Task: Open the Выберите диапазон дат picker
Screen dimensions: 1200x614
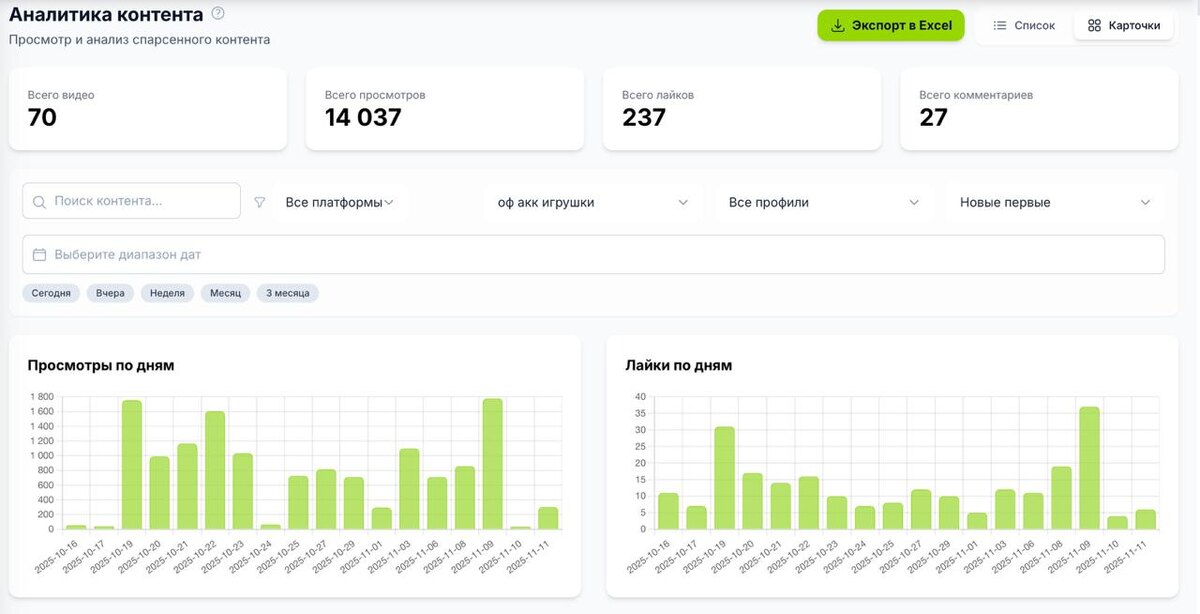Action: [593, 255]
